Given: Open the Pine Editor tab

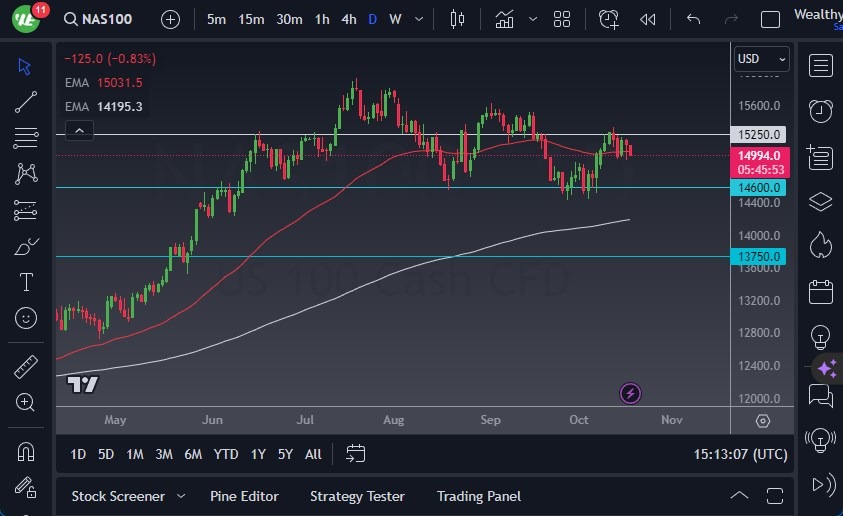Looking at the screenshot, I should point(244,496).
